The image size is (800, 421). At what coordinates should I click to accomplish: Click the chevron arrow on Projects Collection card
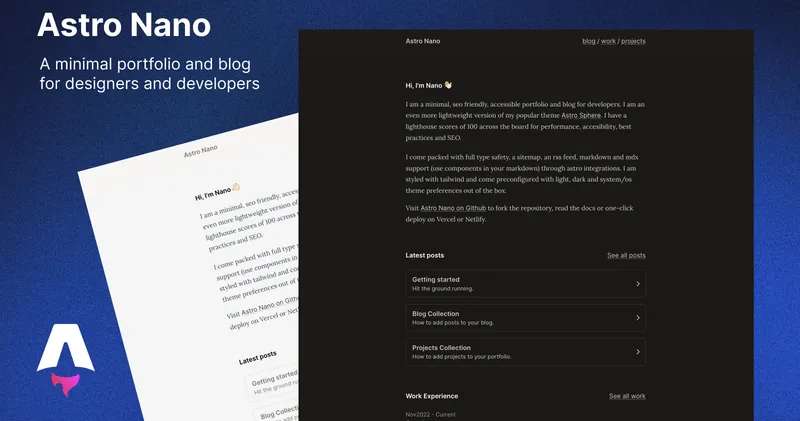click(637, 352)
